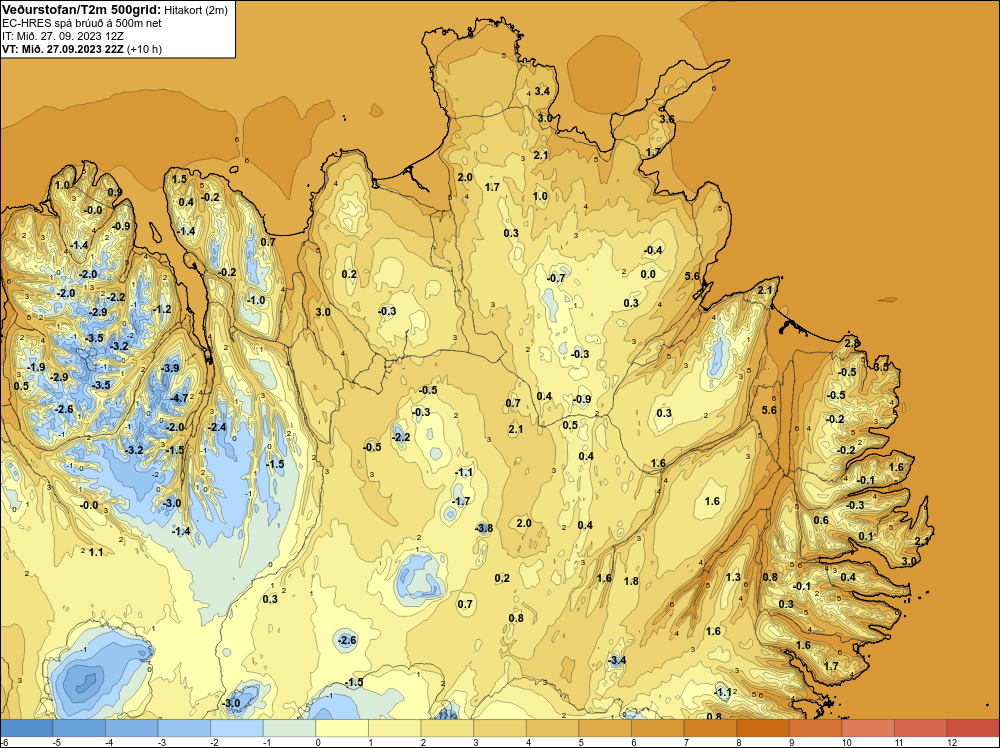1000x748 pixels.
Task: Click the '-0.4' temperature label
Action: click(653, 250)
